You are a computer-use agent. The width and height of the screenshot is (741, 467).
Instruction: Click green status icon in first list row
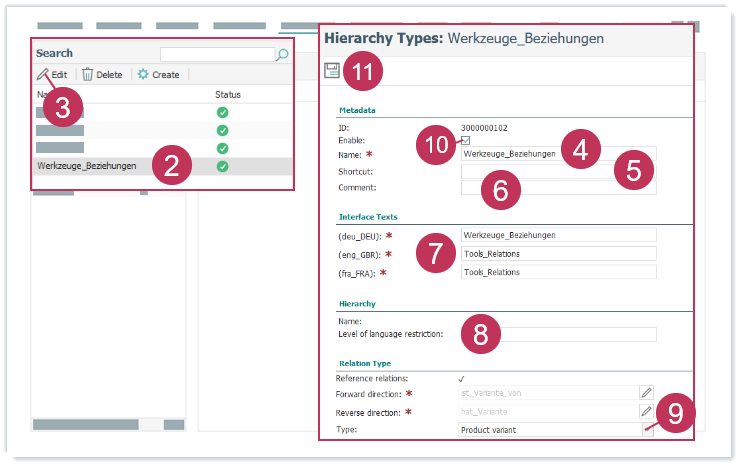pyautogui.click(x=222, y=112)
